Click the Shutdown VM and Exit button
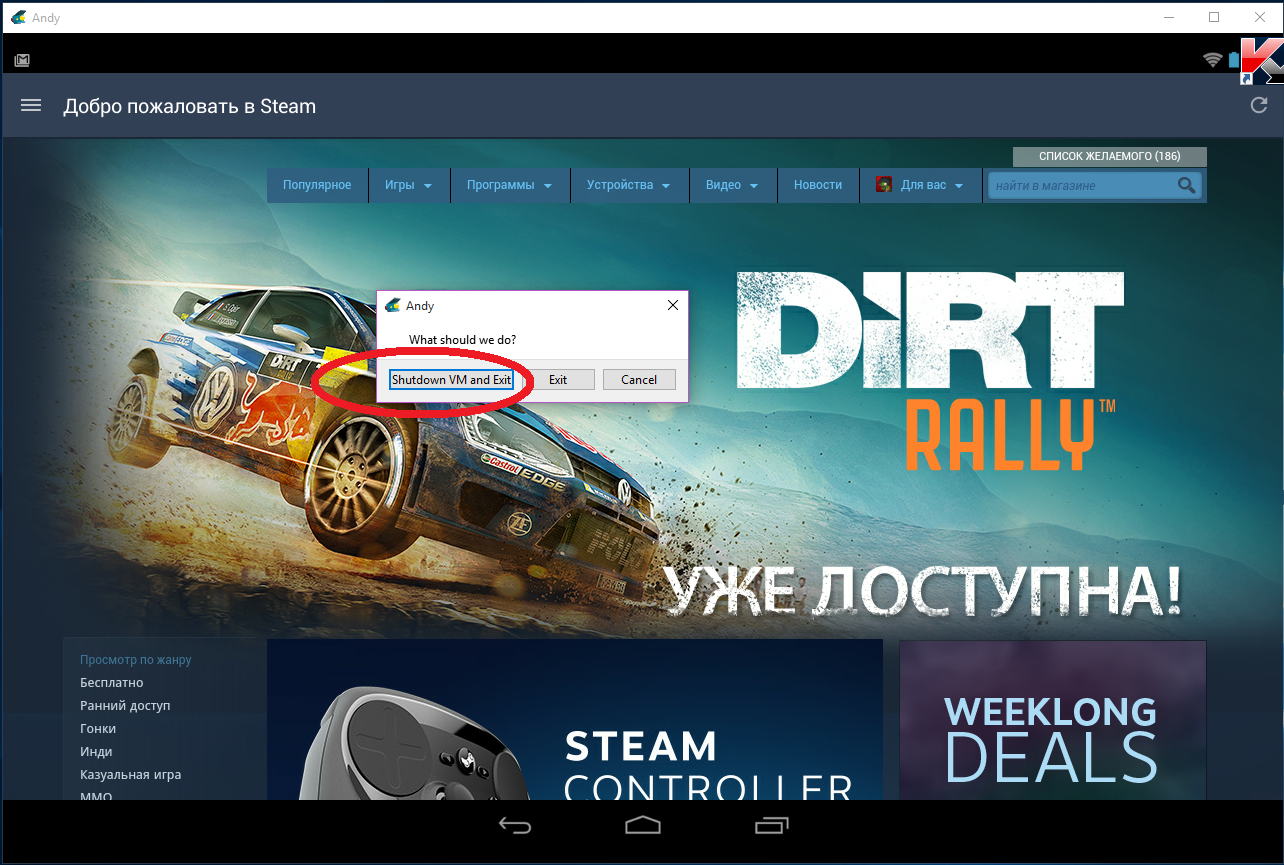 (x=451, y=380)
